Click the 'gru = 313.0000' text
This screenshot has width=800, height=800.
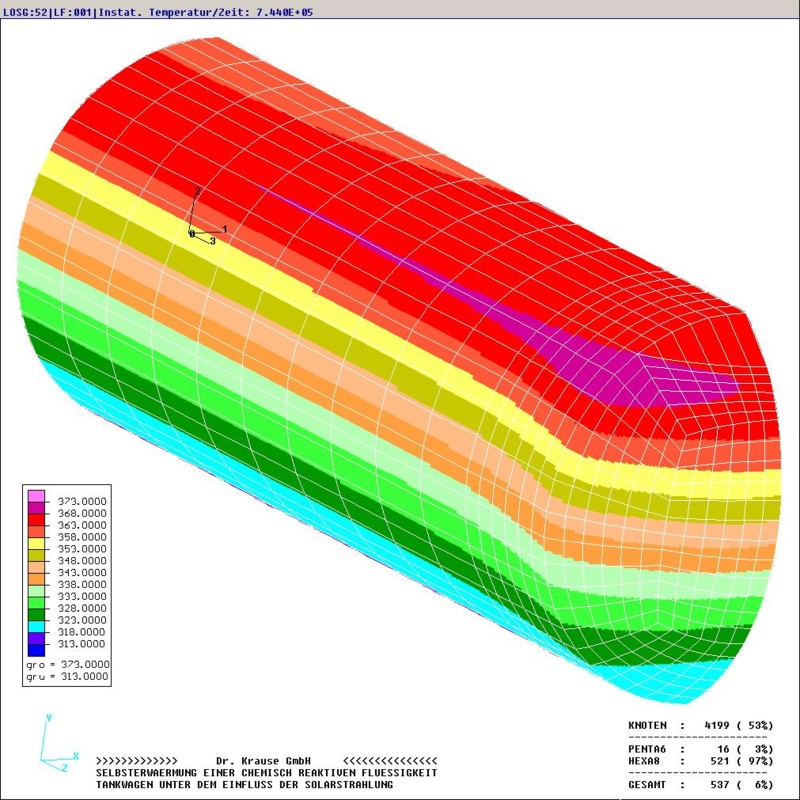point(67,677)
